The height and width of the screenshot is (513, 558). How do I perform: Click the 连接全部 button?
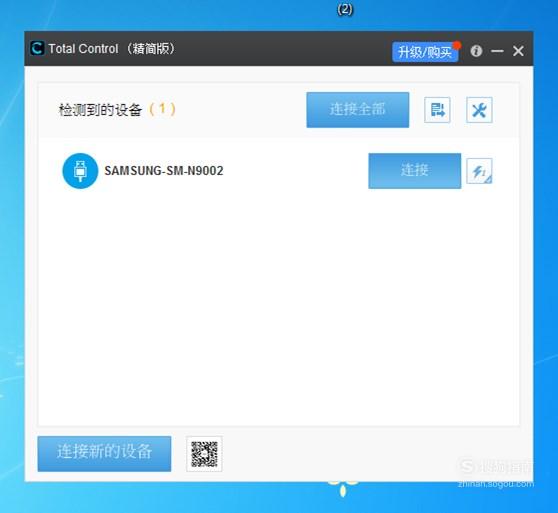tap(358, 110)
